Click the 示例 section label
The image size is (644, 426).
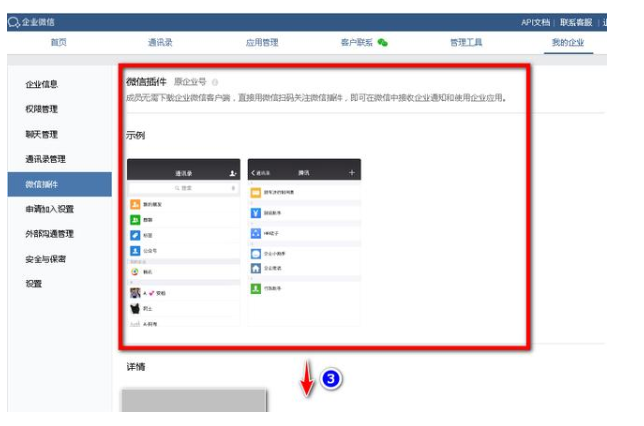(x=136, y=135)
